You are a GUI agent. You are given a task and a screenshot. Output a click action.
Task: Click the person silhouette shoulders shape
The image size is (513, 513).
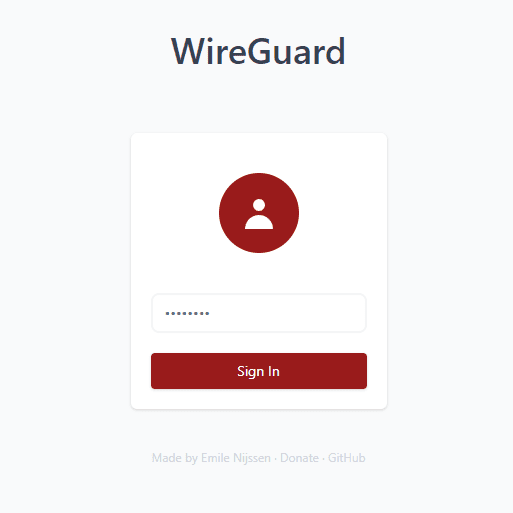coord(259,222)
